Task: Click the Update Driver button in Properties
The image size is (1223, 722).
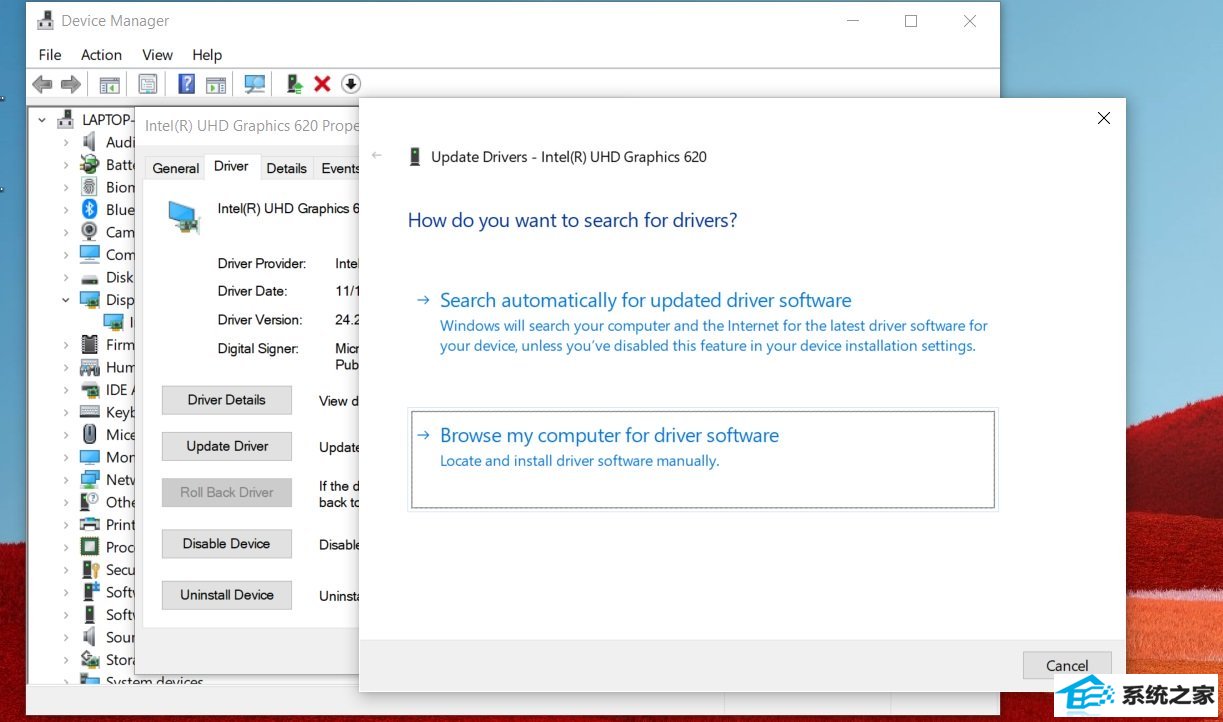Action: coord(227,446)
